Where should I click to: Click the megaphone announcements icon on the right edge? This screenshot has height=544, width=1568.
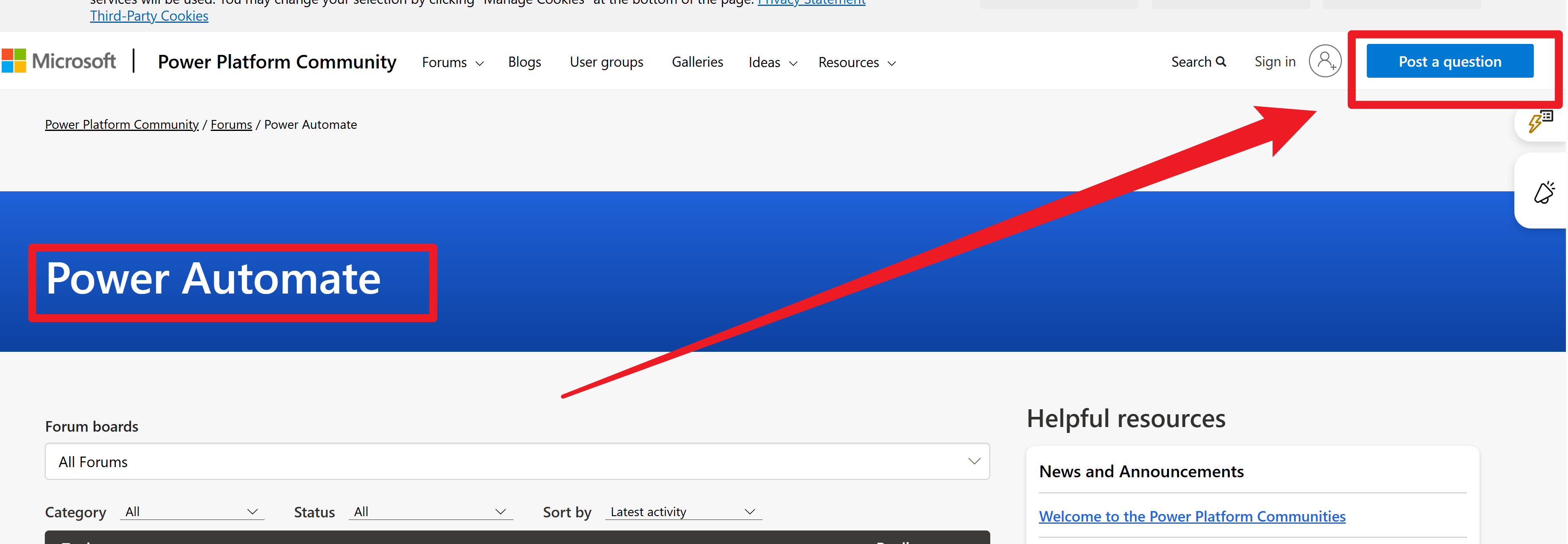(1544, 192)
